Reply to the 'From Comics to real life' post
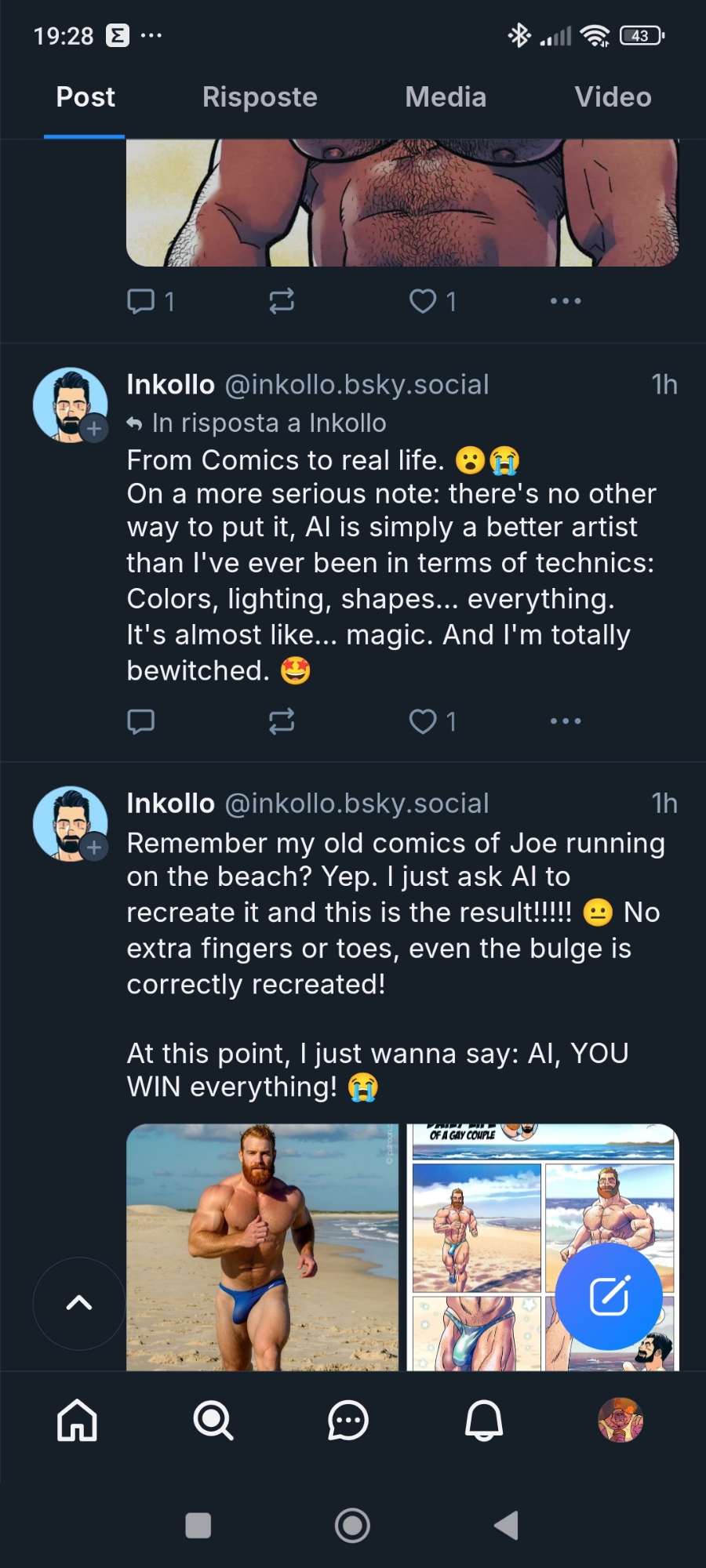 coord(141,720)
